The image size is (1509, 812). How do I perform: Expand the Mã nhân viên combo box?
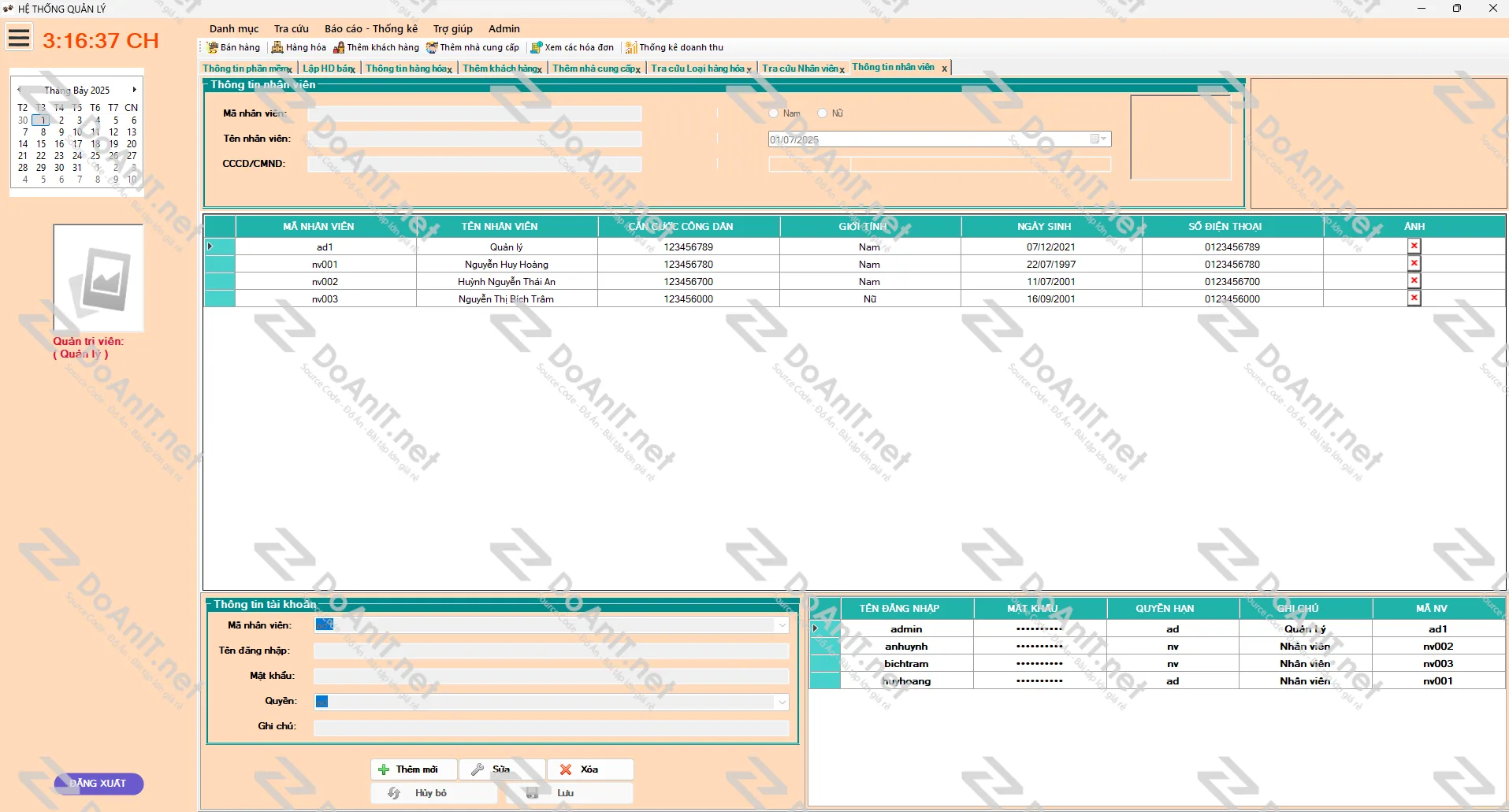point(782,625)
